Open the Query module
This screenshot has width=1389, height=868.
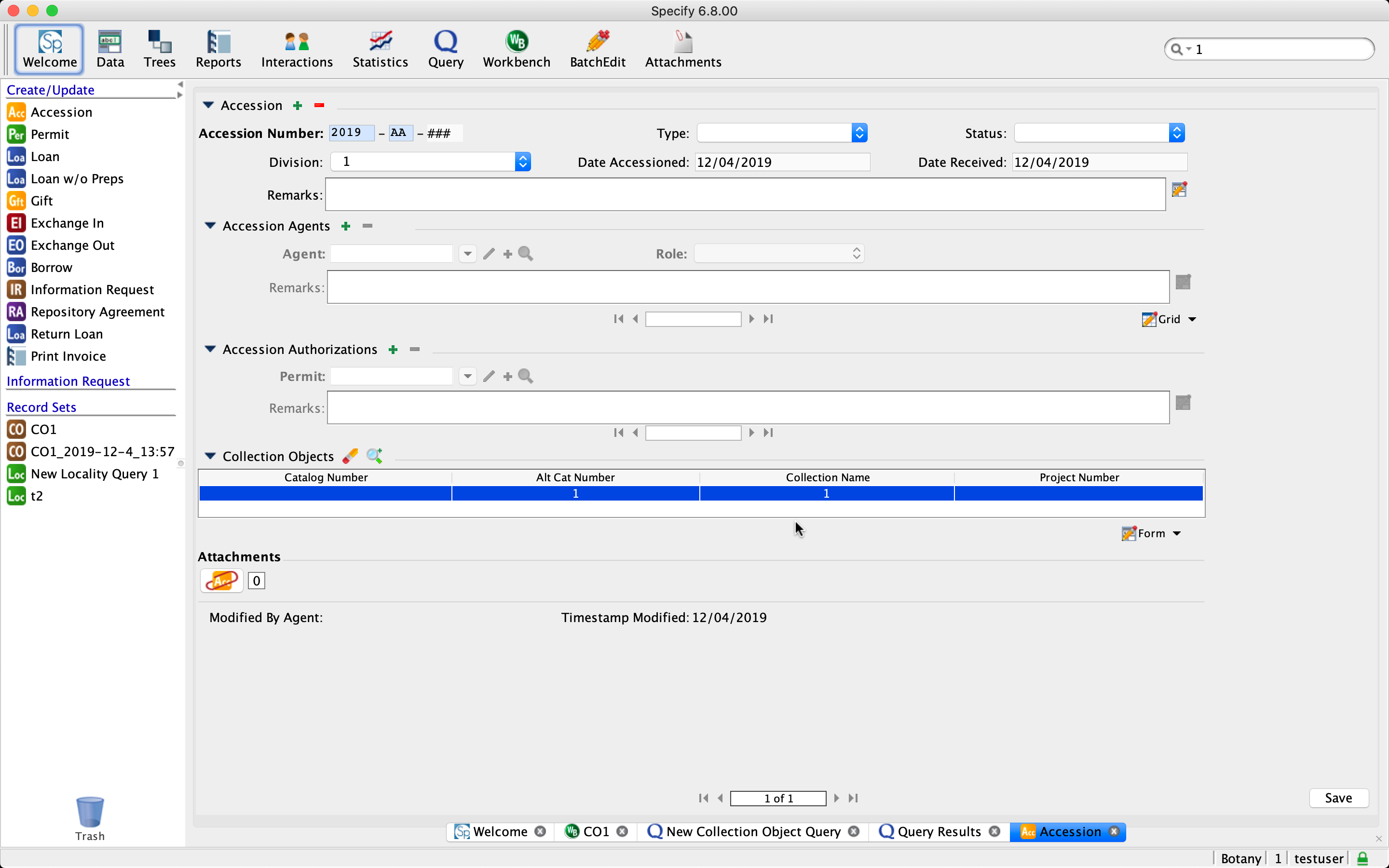tap(446, 49)
